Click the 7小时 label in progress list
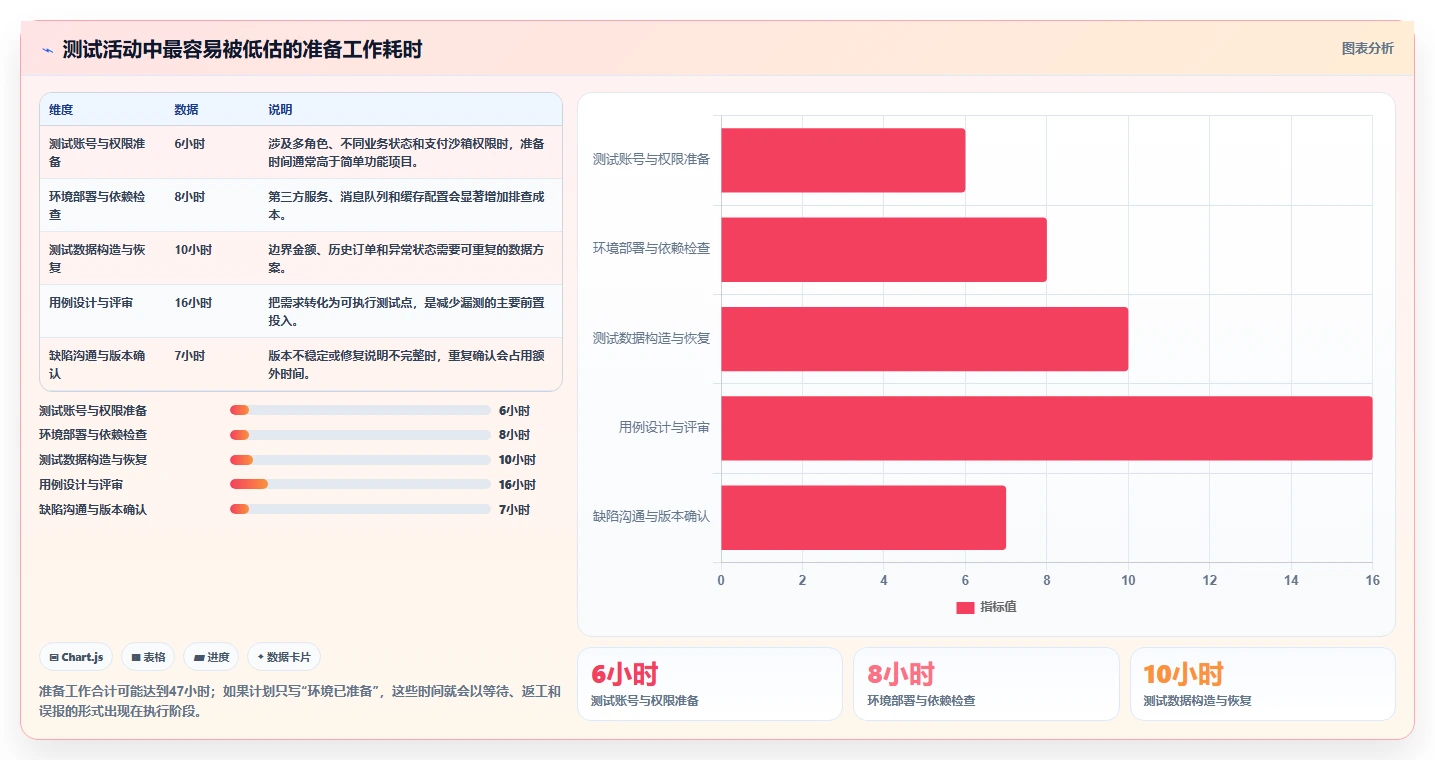This screenshot has height=760, width=1435. (514, 510)
